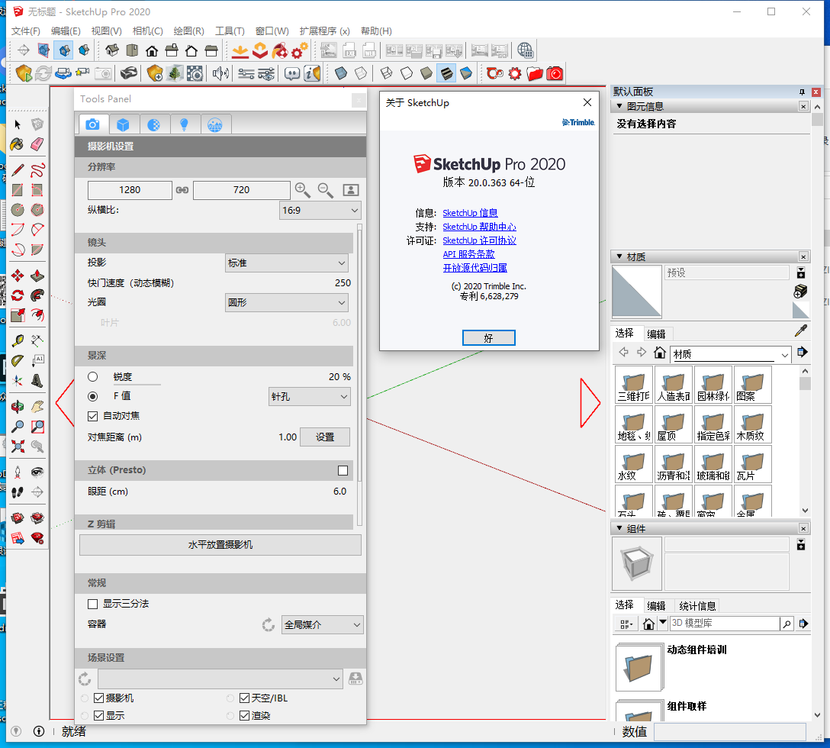The width and height of the screenshot is (830, 748).
Task: Select the 锐度 radio button
Action: 93,377
